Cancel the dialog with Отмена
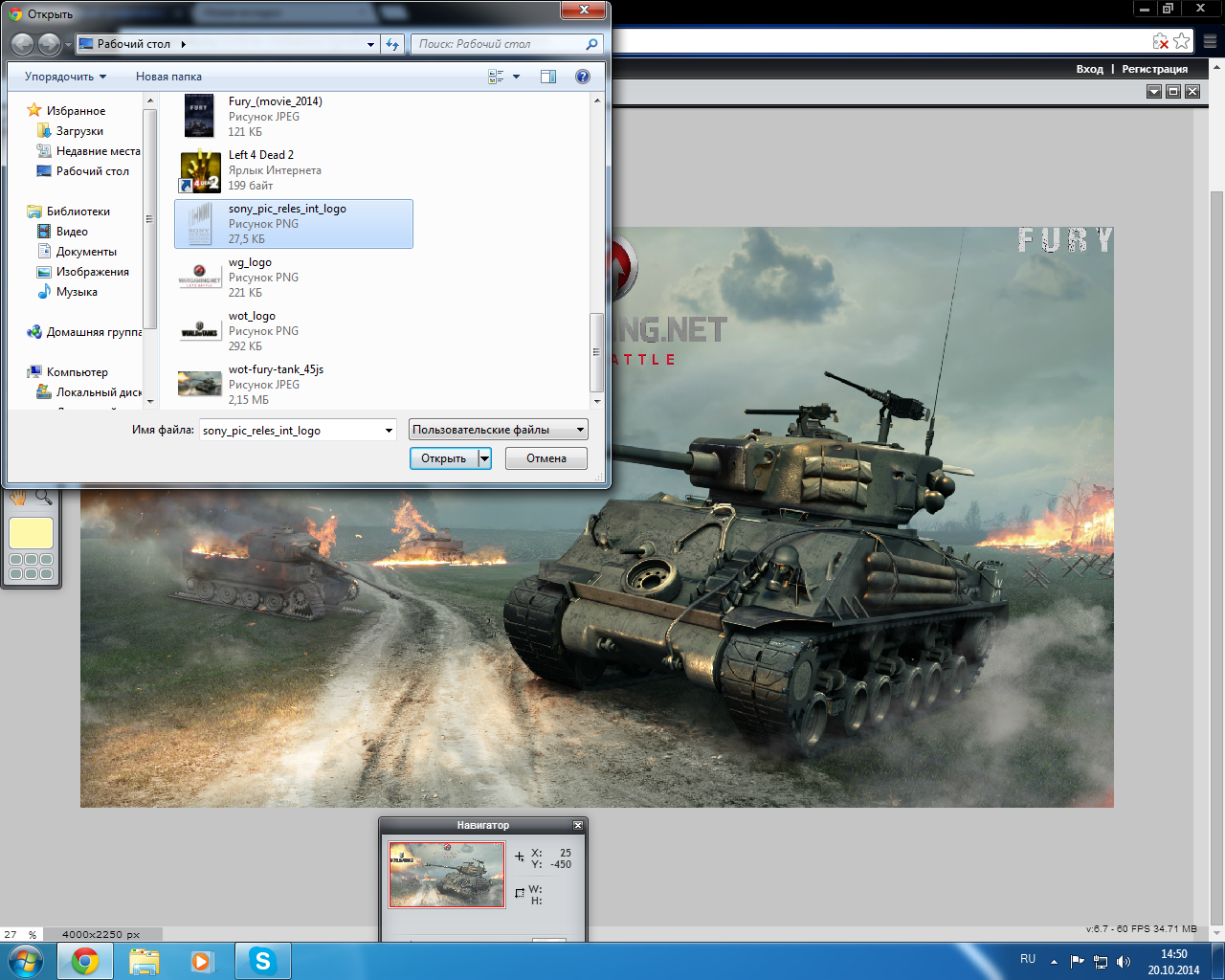 pyautogui.click(x=546, y=458)
